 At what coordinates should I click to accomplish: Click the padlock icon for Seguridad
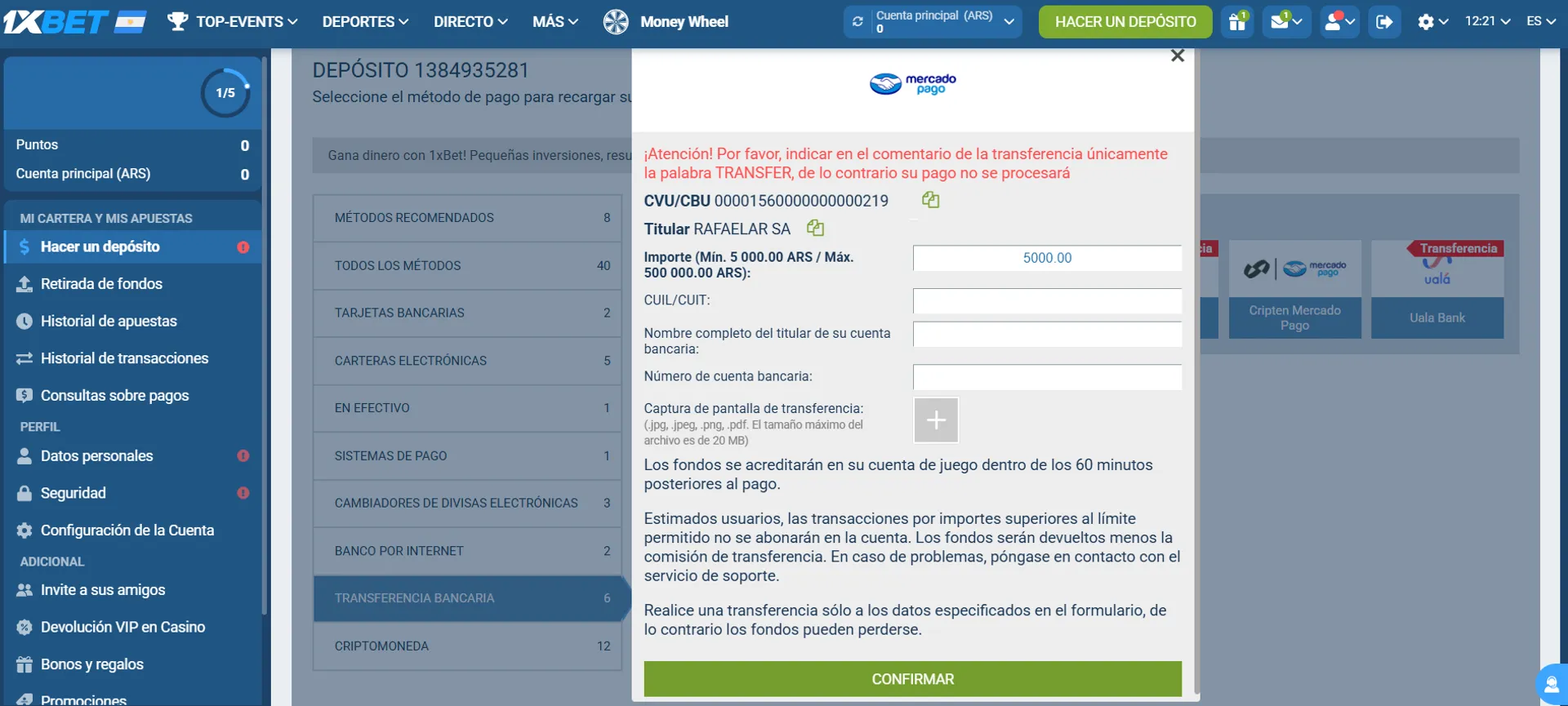(24, 493)
